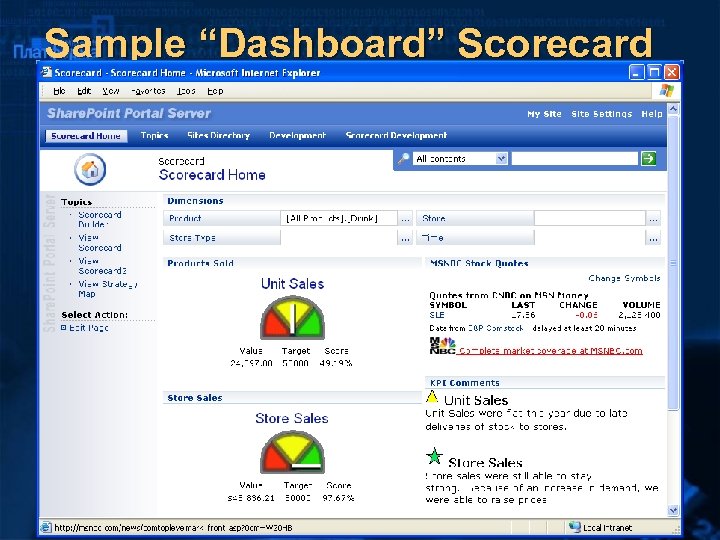Viewport: 720px width, 540px height.
Task: Open the Store dimension ellipsis picker
Action: click(x=653, y=219)
